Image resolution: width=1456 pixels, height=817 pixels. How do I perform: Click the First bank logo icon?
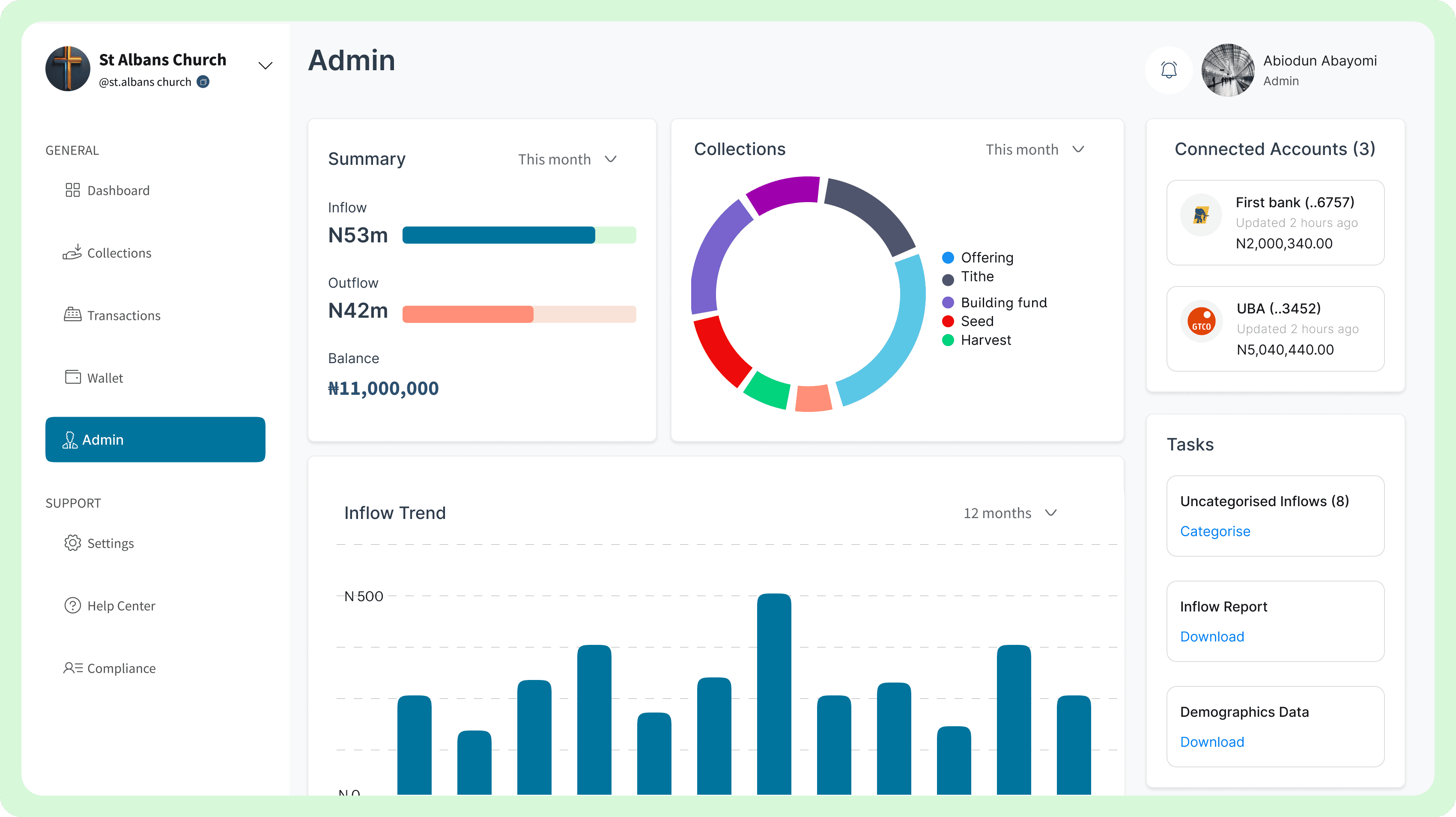tap(1201, 215)
